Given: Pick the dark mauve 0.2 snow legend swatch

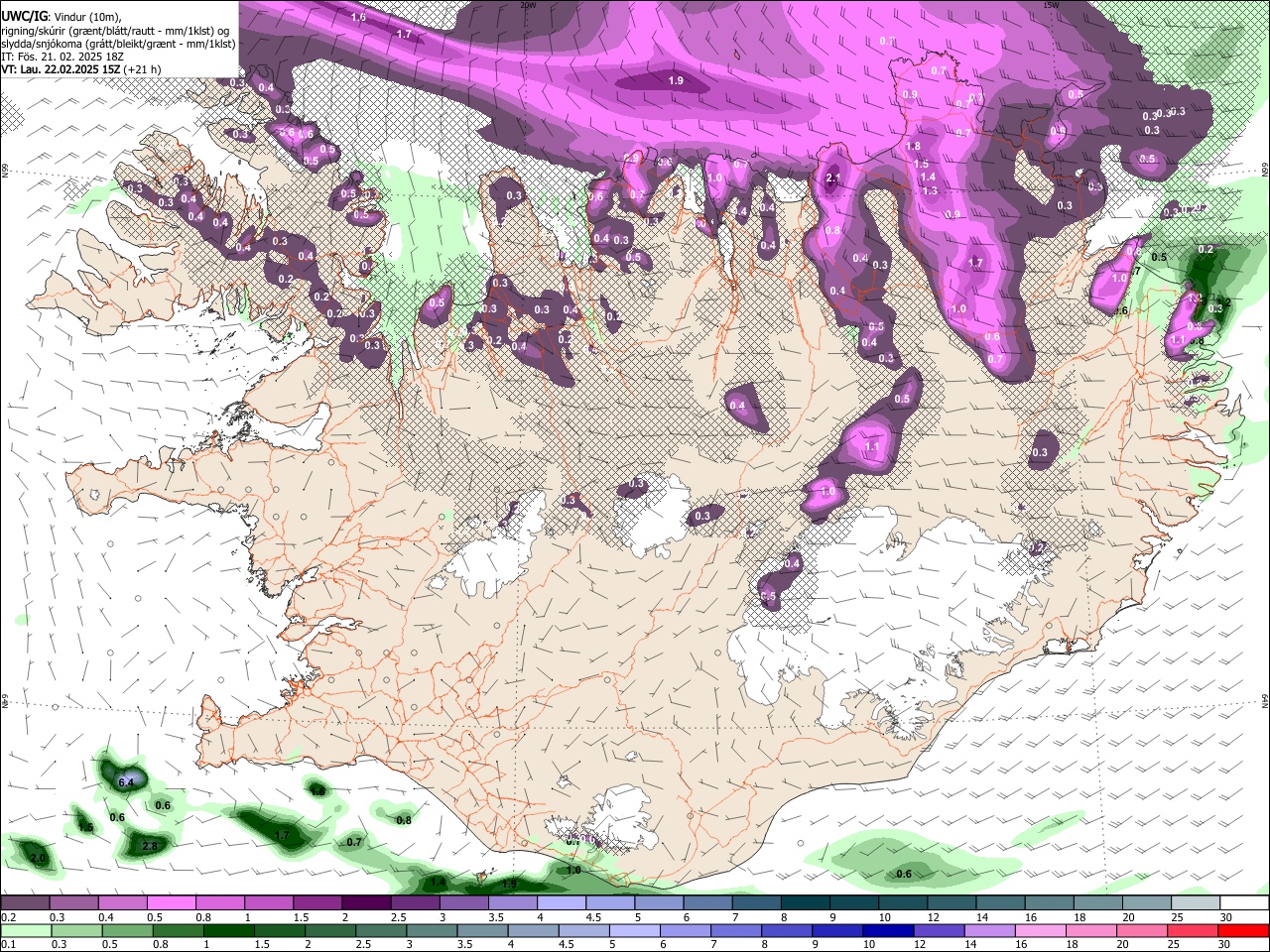Looking at the screenshot, I should click(x=25, y=903).
